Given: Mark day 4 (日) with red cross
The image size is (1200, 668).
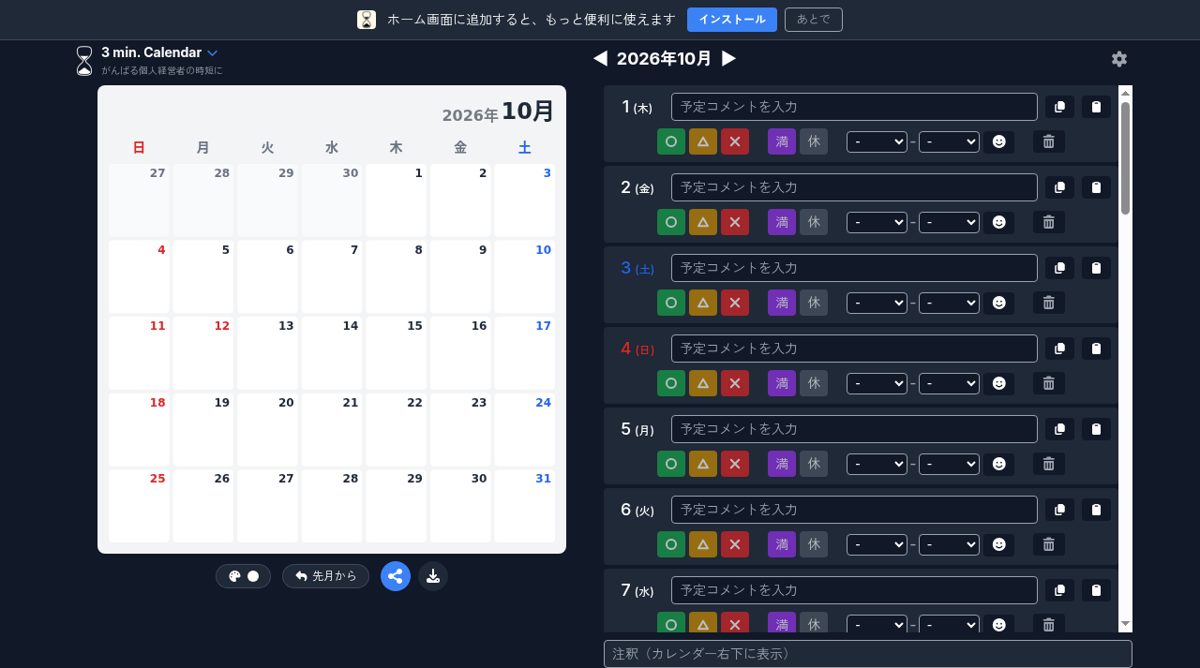Looking at the screenshot, I should pos(735,384).
